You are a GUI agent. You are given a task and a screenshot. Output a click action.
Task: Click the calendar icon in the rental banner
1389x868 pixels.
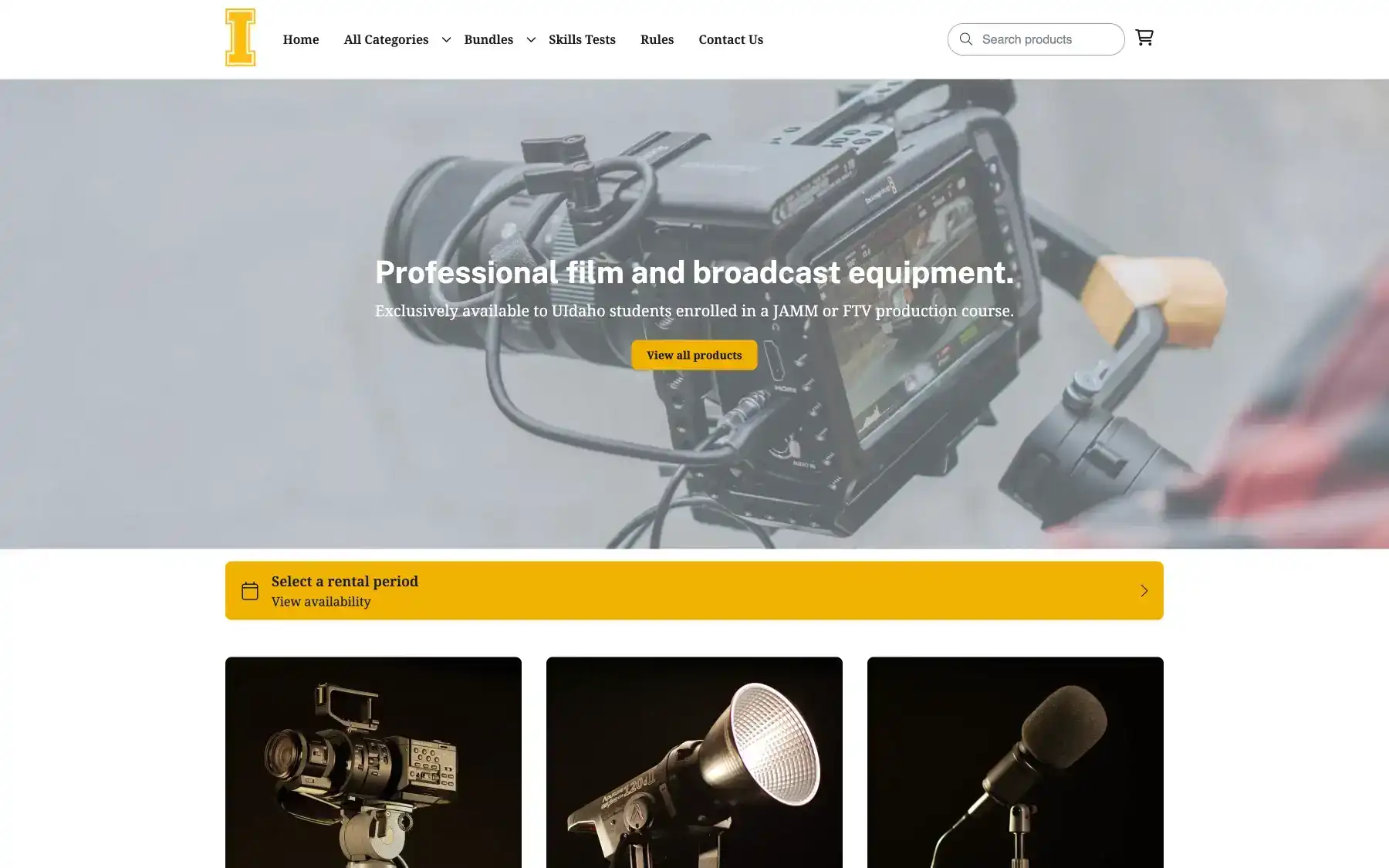coord(250,591)
